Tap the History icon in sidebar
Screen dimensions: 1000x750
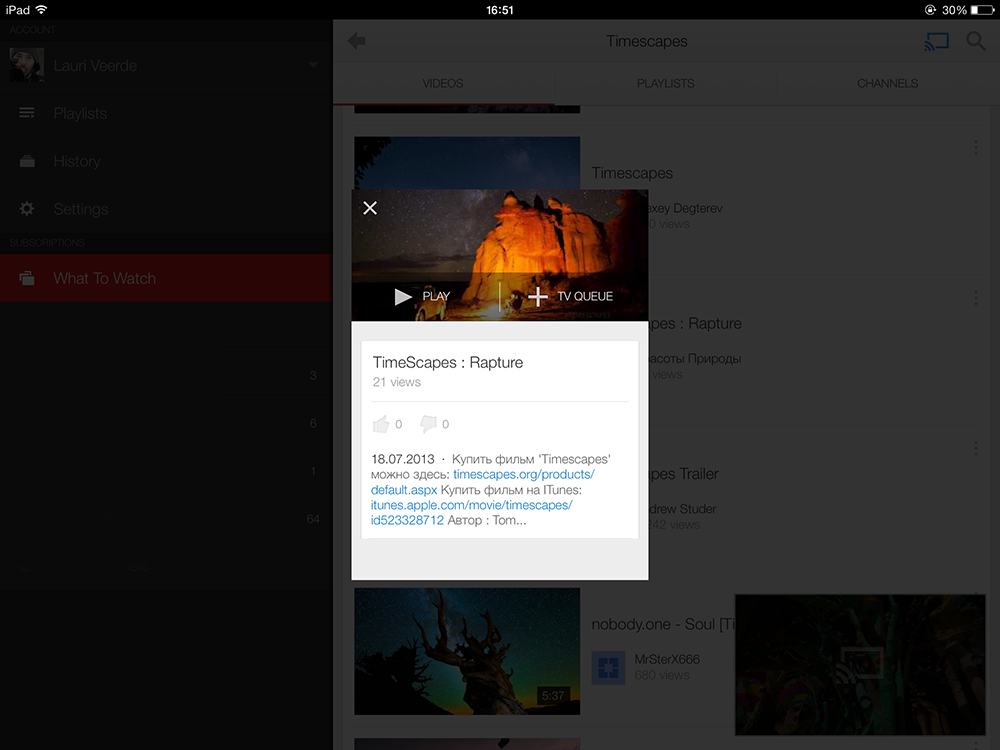coord(27,161)
